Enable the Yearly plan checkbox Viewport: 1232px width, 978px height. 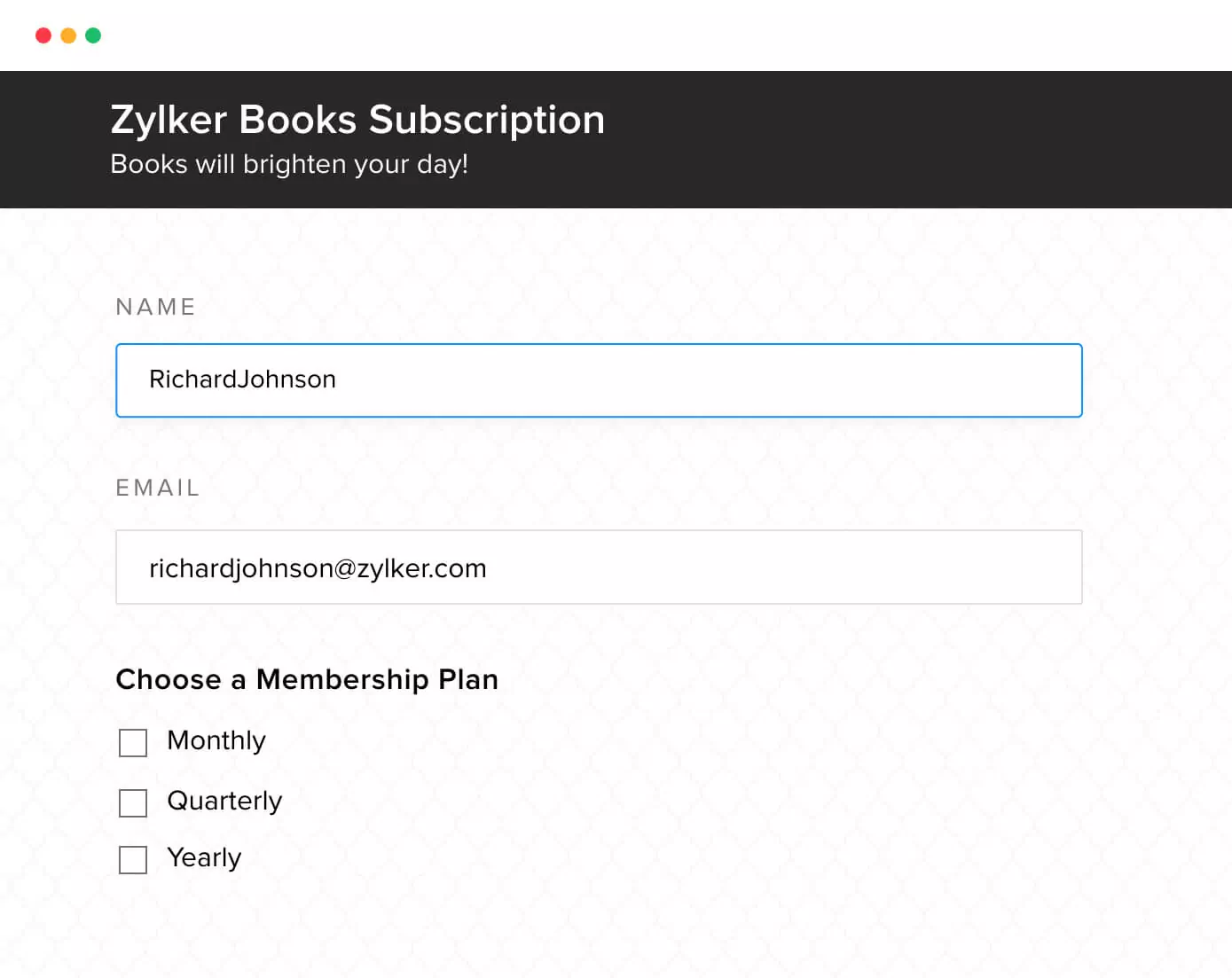[133, 860]
